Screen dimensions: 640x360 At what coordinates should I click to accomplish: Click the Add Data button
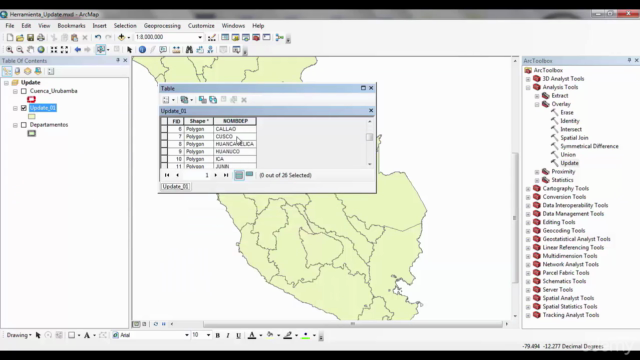pyautogui.click(x=122, y=38)
